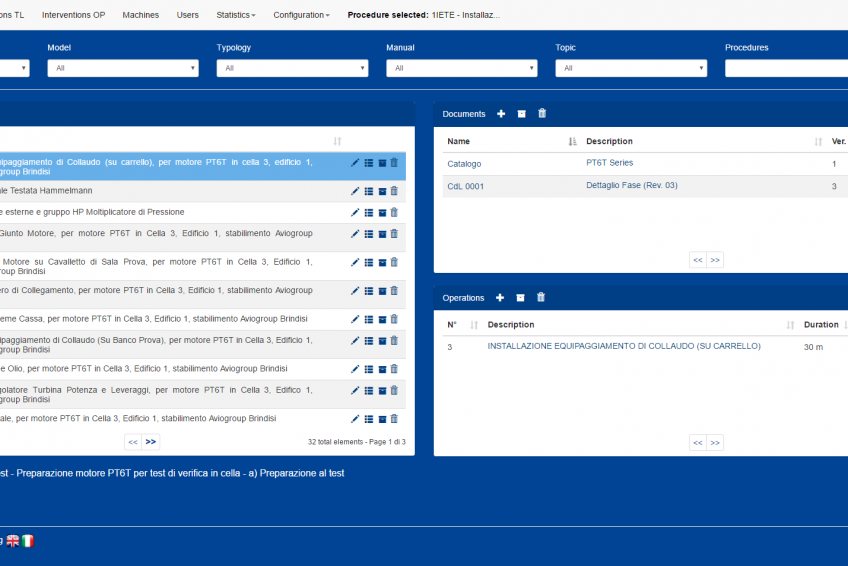
Task: Open list icon for Moltiplicatore di Pressione row
Action: 368,212
